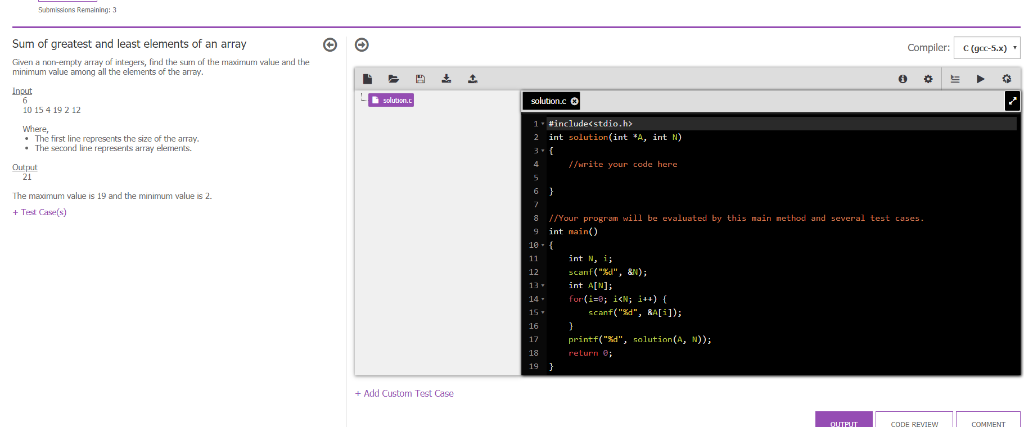
Task: Click the printf solution(A, N) line
Action: [x=640, y=340]
